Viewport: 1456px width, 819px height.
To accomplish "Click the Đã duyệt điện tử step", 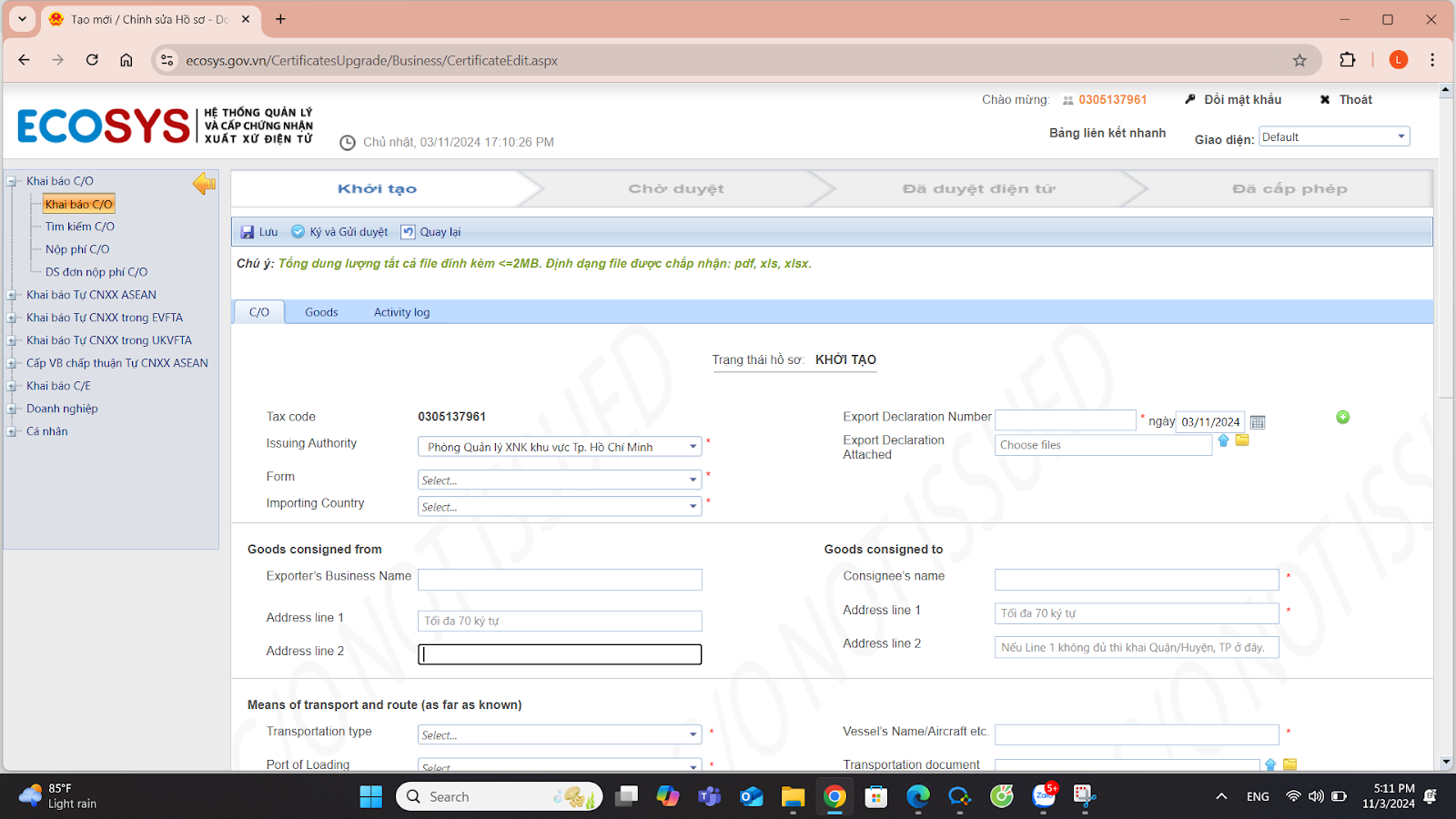I will (x=979, y=188).
